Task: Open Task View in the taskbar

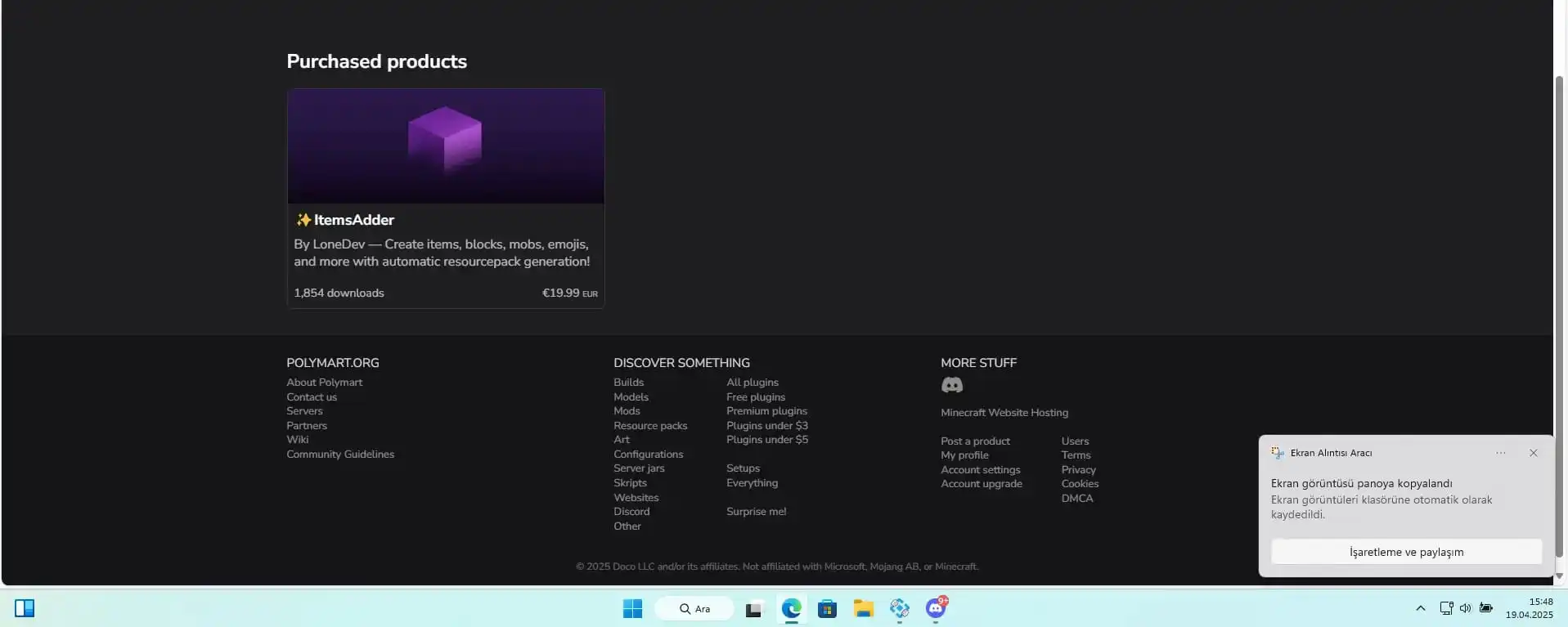Action: [x=753, y=608]
